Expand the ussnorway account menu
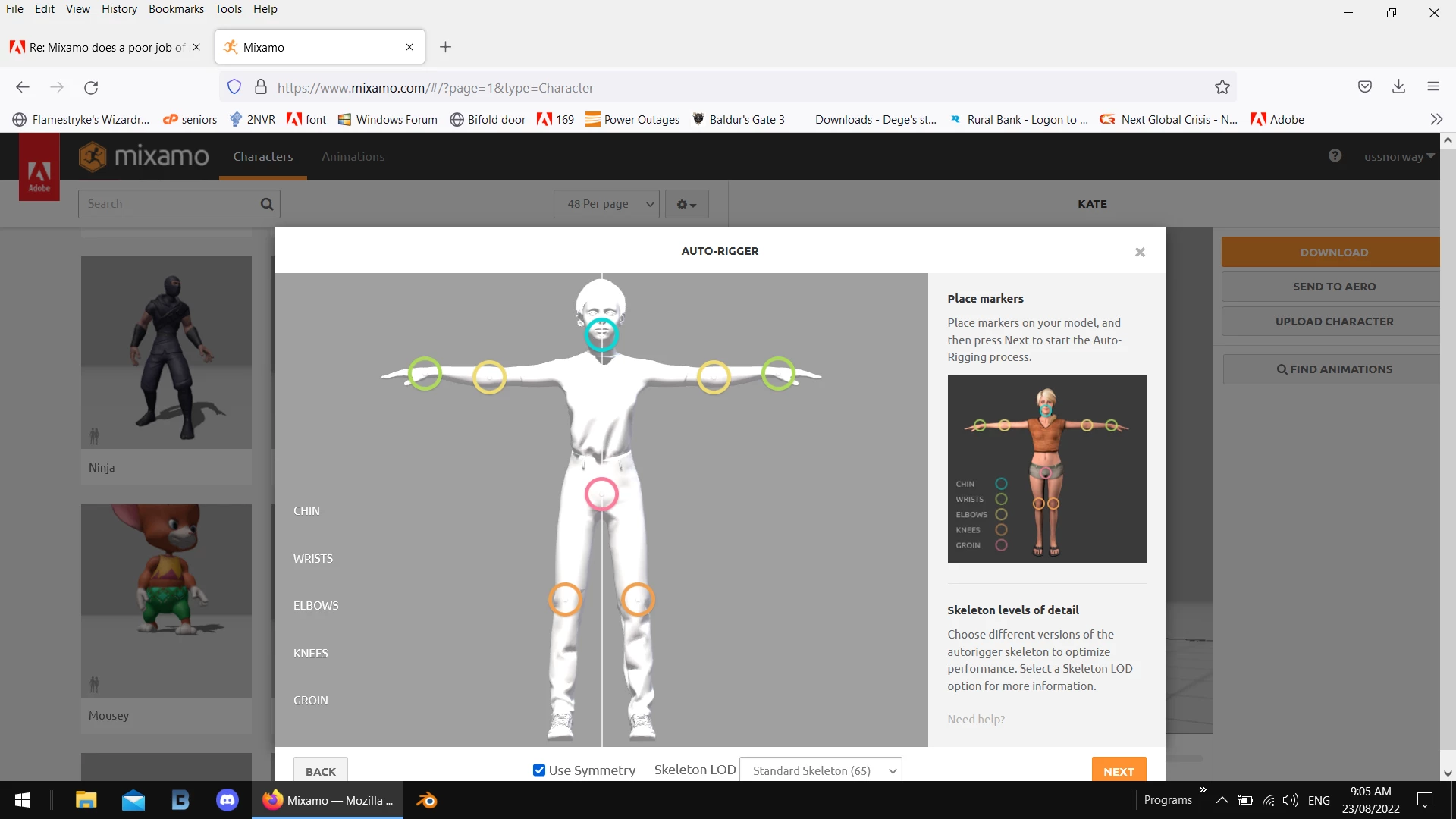Viewport: 1456px width, 819px height. pos(1398,157)
